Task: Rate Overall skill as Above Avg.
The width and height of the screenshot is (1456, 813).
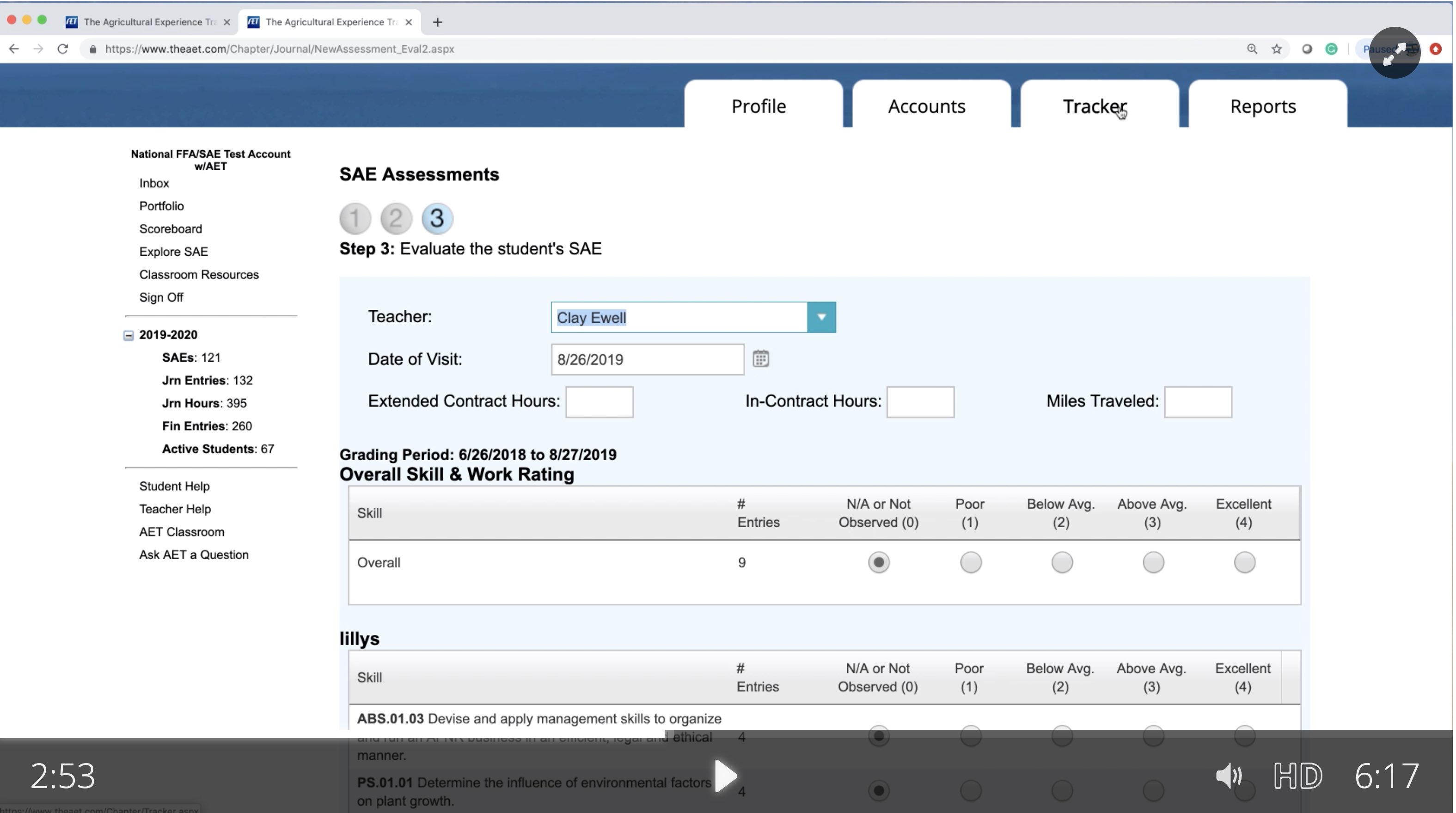Action: pos(1153,562)
